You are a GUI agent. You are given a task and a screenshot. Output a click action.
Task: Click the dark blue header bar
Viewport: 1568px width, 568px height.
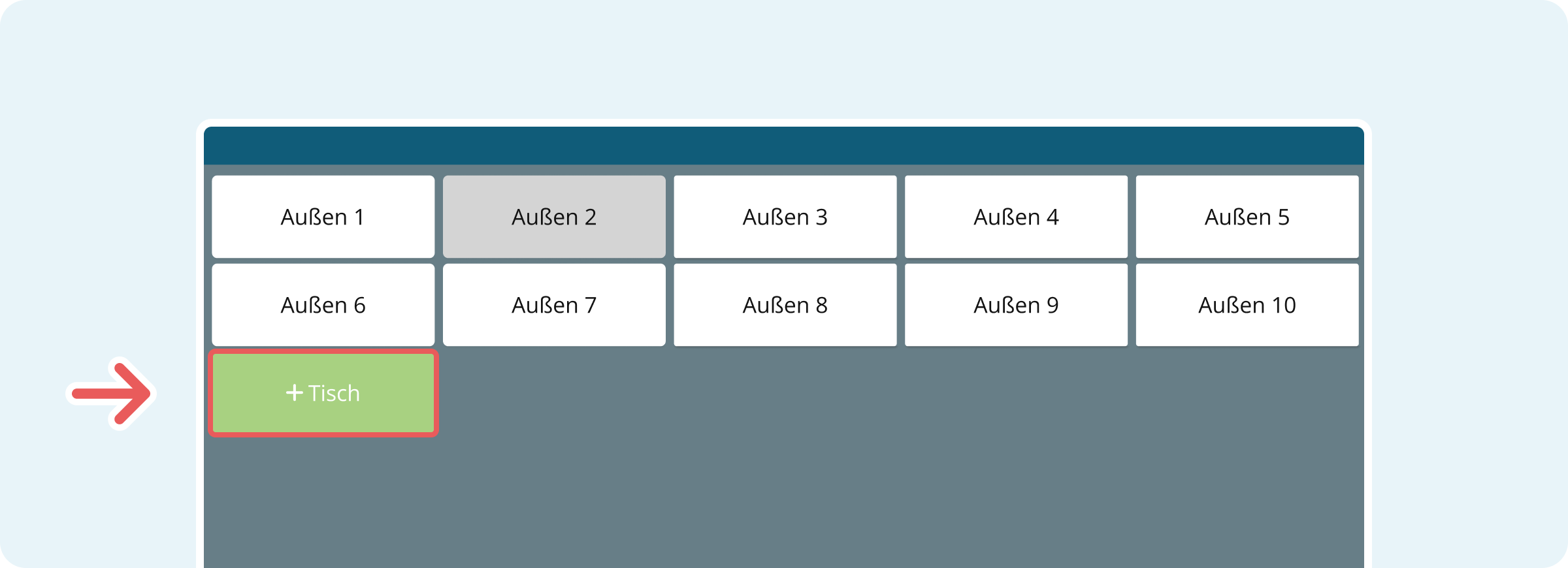[784, 146]
